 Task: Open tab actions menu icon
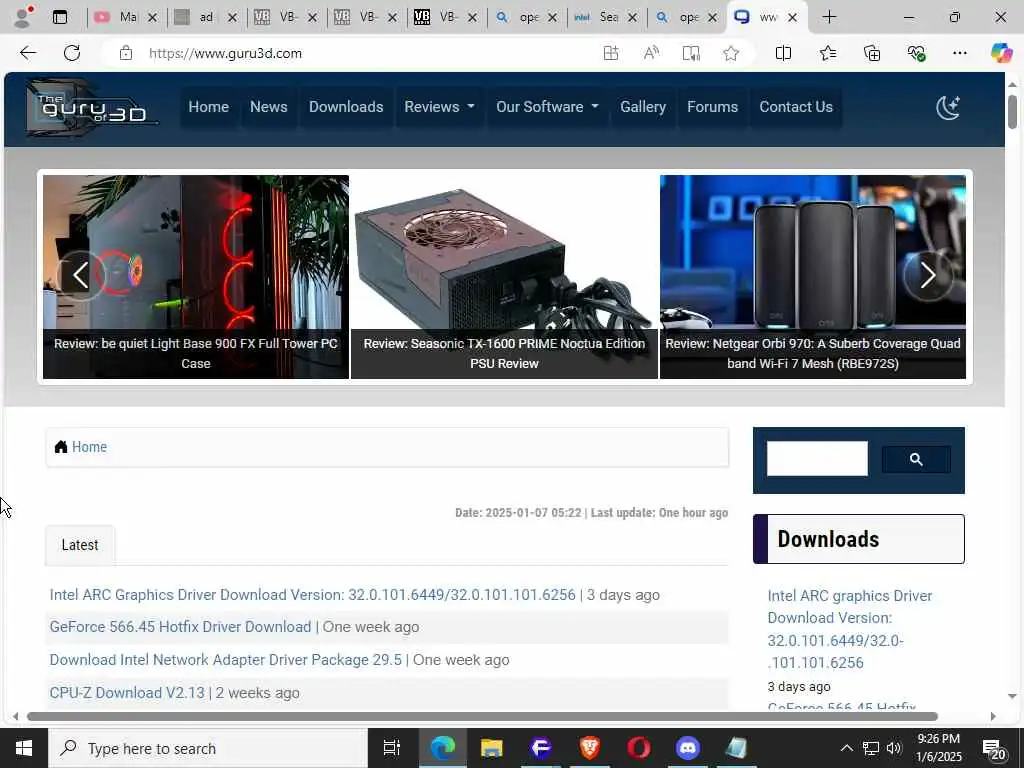click(60, 18)
